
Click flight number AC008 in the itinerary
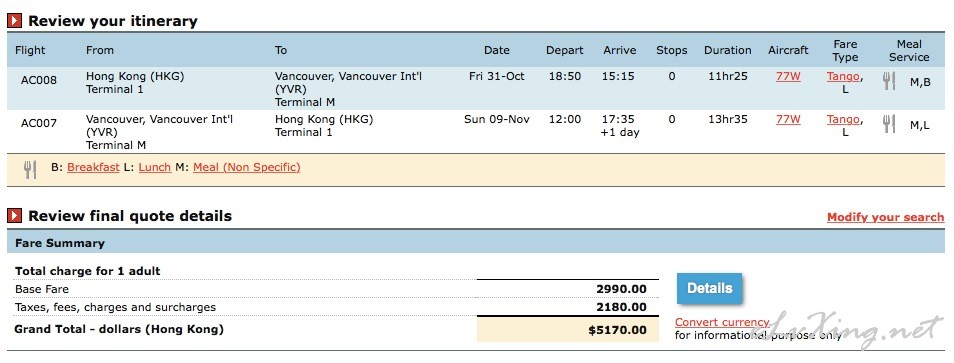tap(39, 80)
